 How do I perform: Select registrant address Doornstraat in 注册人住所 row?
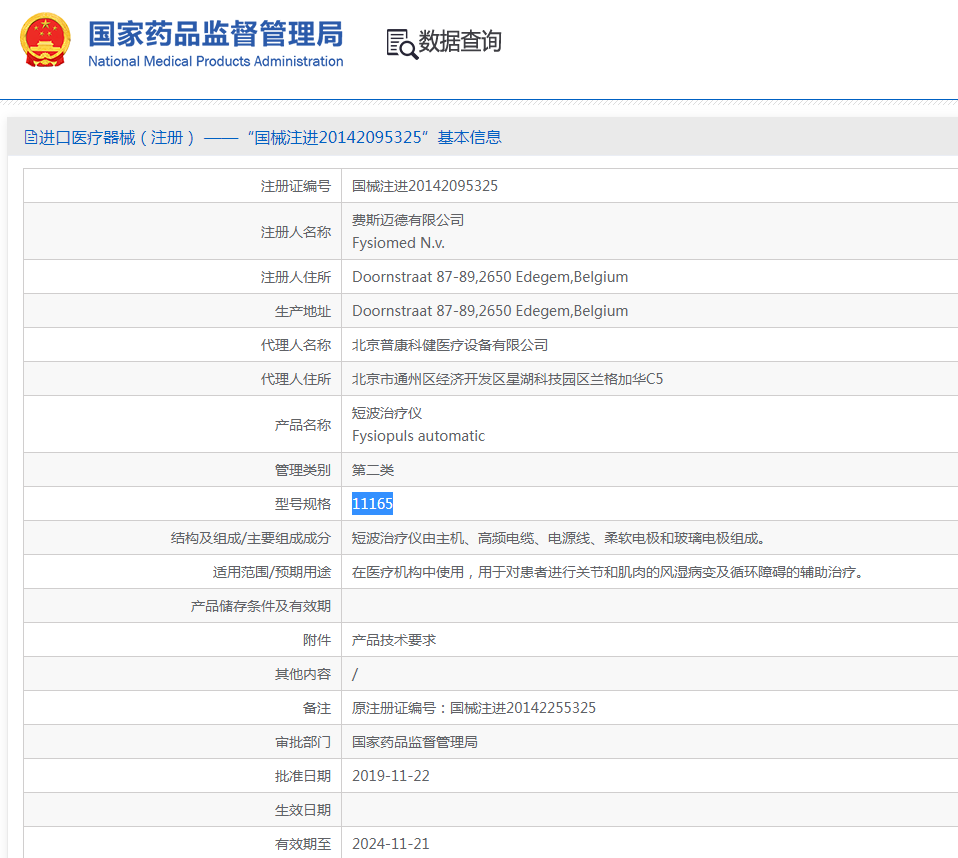click(x=490, y=277)
